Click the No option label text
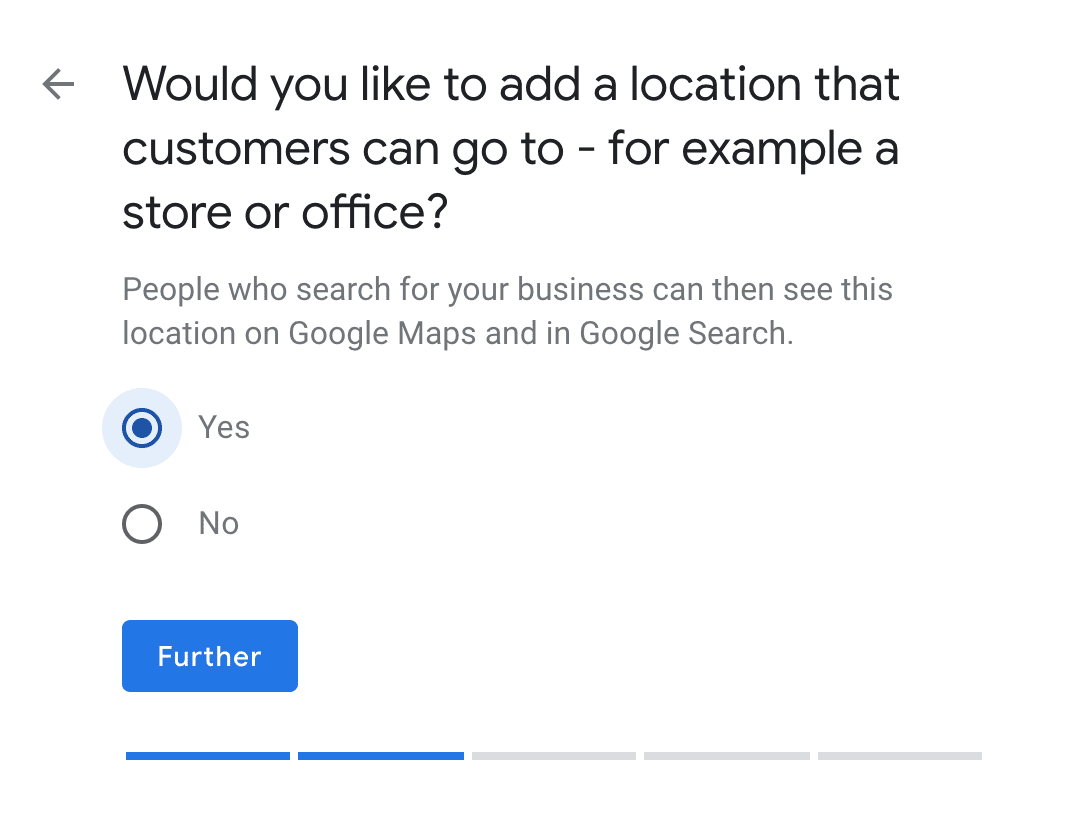 click(218, 523)
